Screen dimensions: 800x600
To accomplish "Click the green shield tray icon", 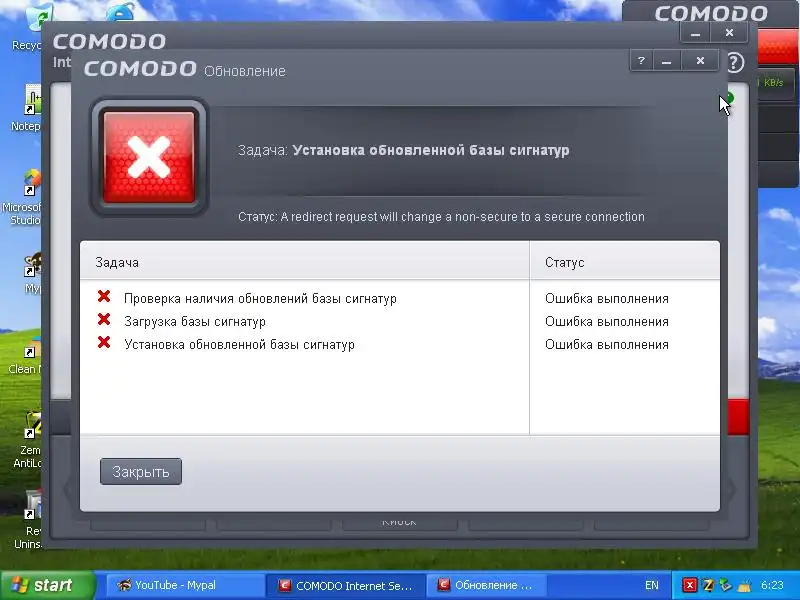I will coord(726,585).
